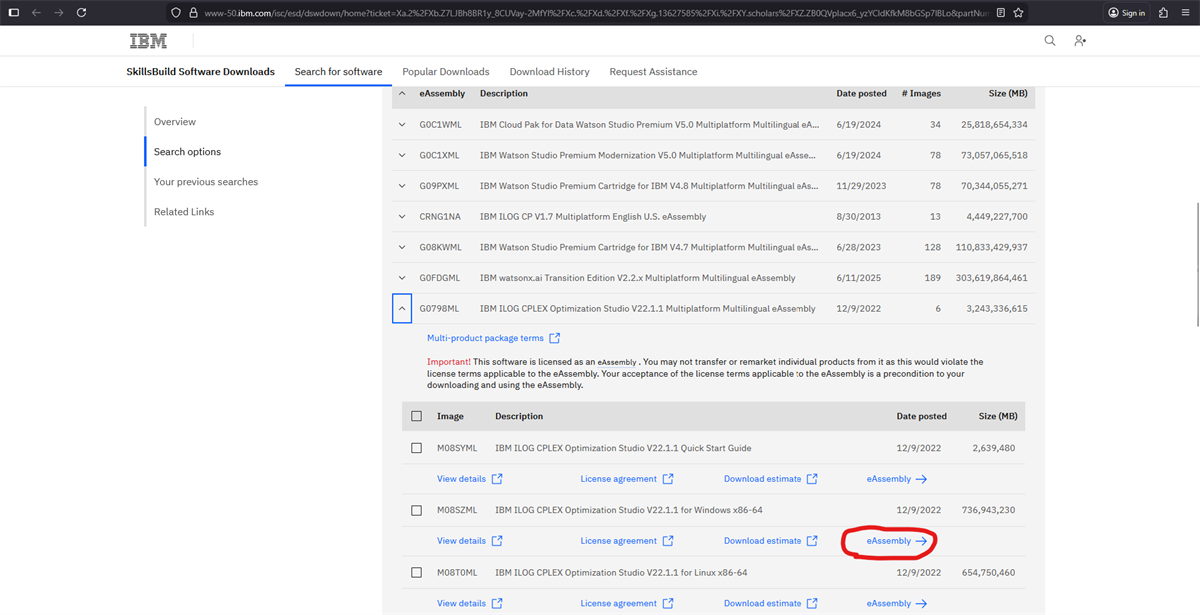Click external-link icon after License agreement for M08T0ML
Screen dimensions: 1200x615
(x=668, y=604)
